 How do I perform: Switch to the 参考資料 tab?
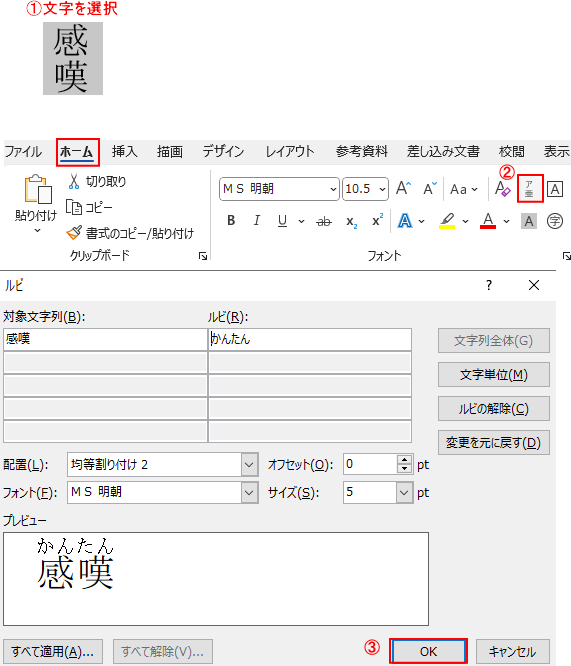tap(362, 152)
